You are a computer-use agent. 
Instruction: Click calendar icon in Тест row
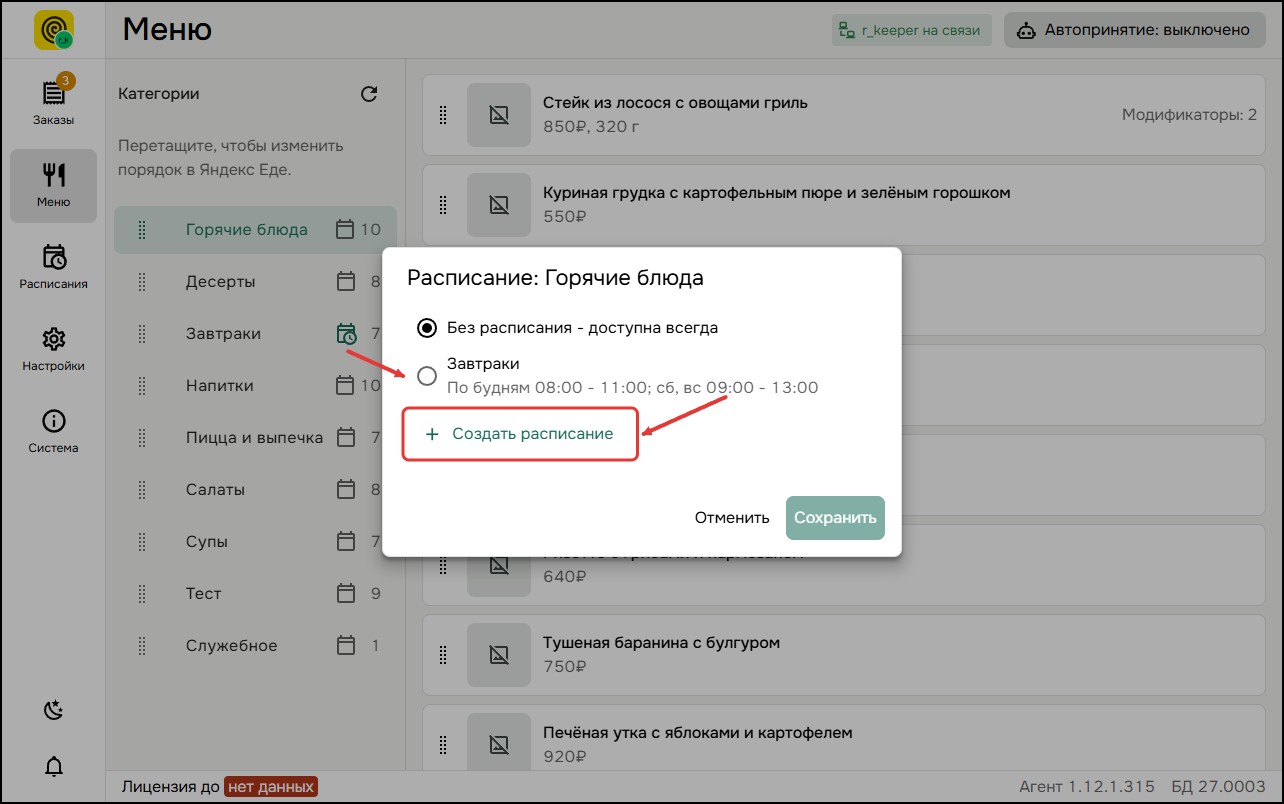tap(346, 593)
